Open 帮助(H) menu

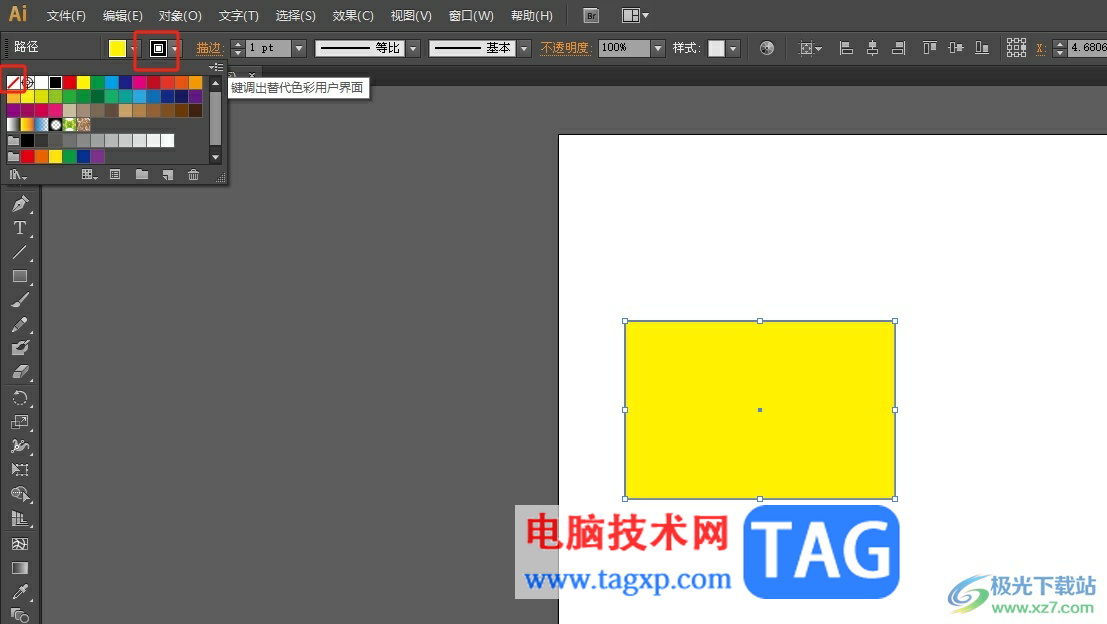(x=532, y=16)
